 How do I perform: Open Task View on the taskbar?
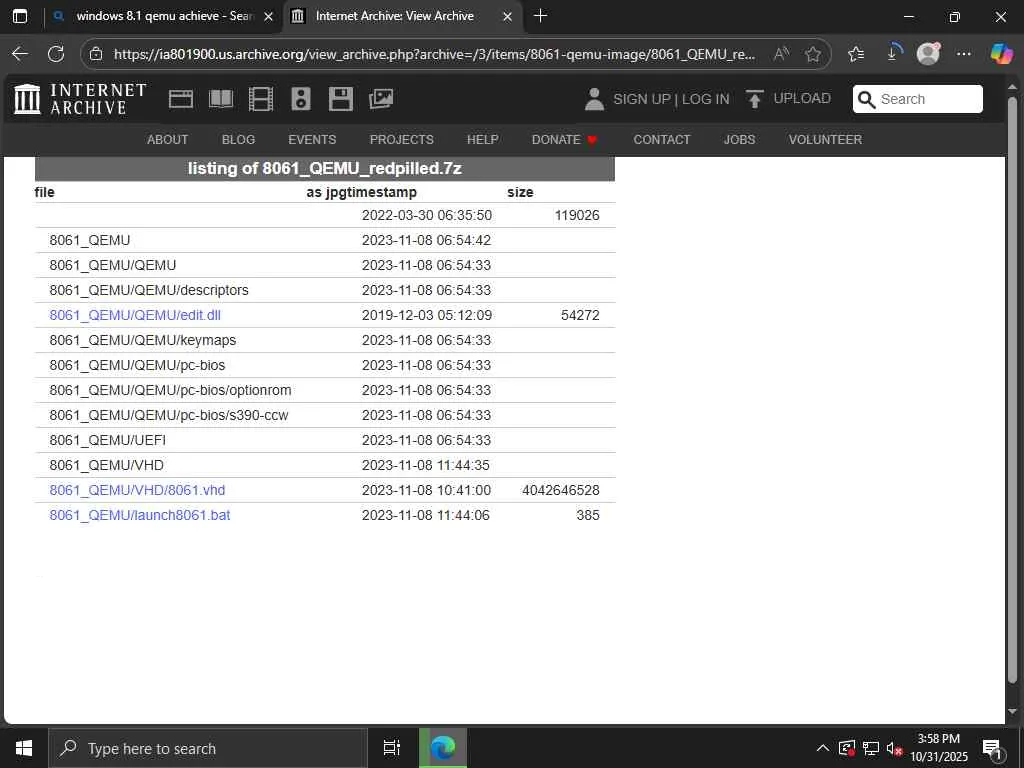click(392, 748)
